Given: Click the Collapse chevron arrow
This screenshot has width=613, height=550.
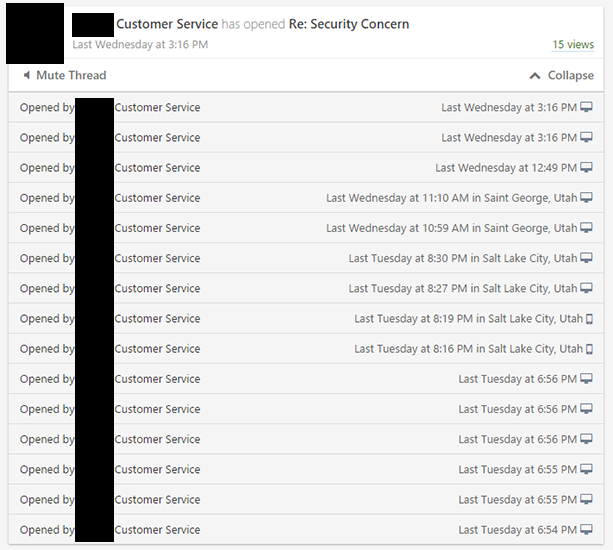Looking at the screenshot, I should (535, 76).
